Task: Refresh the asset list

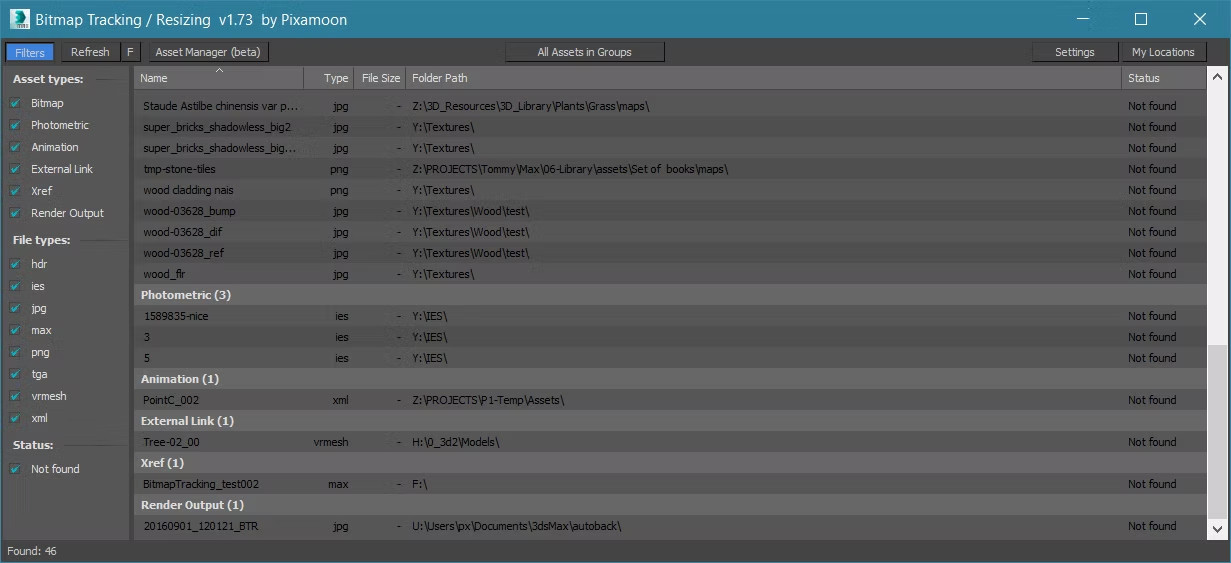Action: (x=90, y=52)
